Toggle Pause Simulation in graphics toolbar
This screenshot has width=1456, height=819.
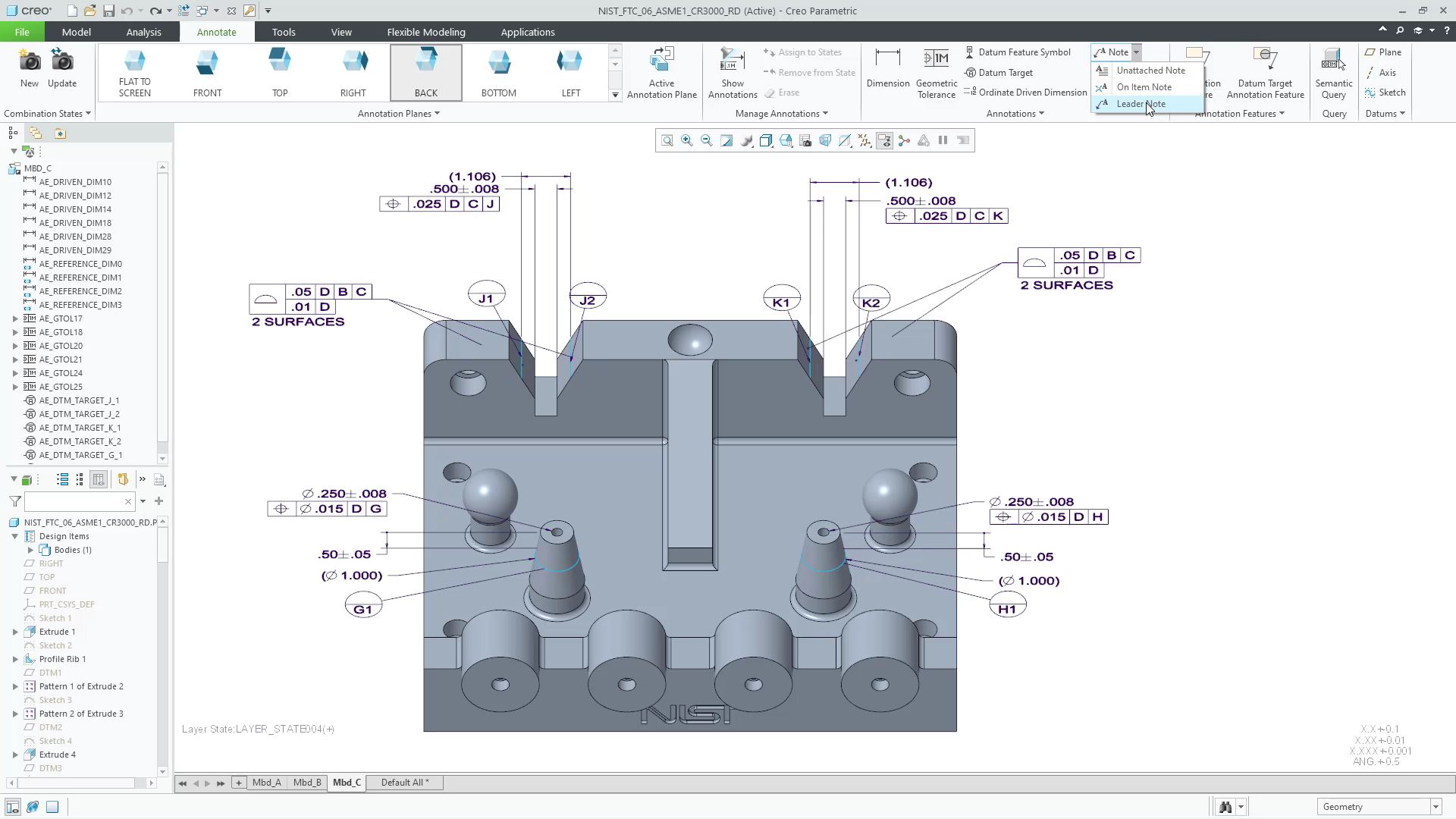coord(943,140)
